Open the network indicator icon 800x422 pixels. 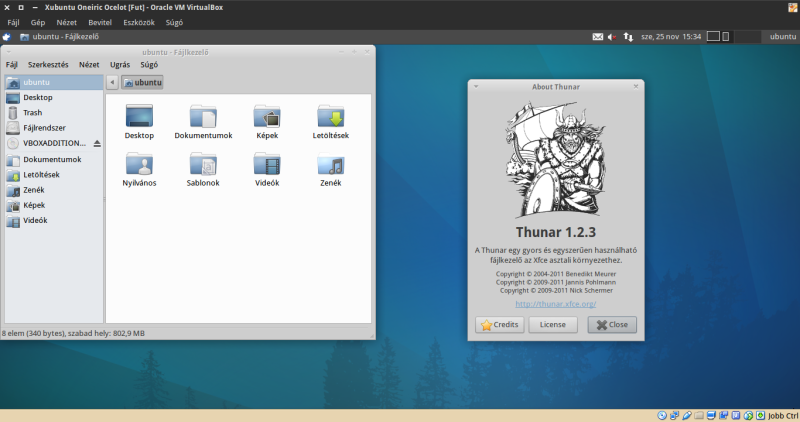pos(628,37)
